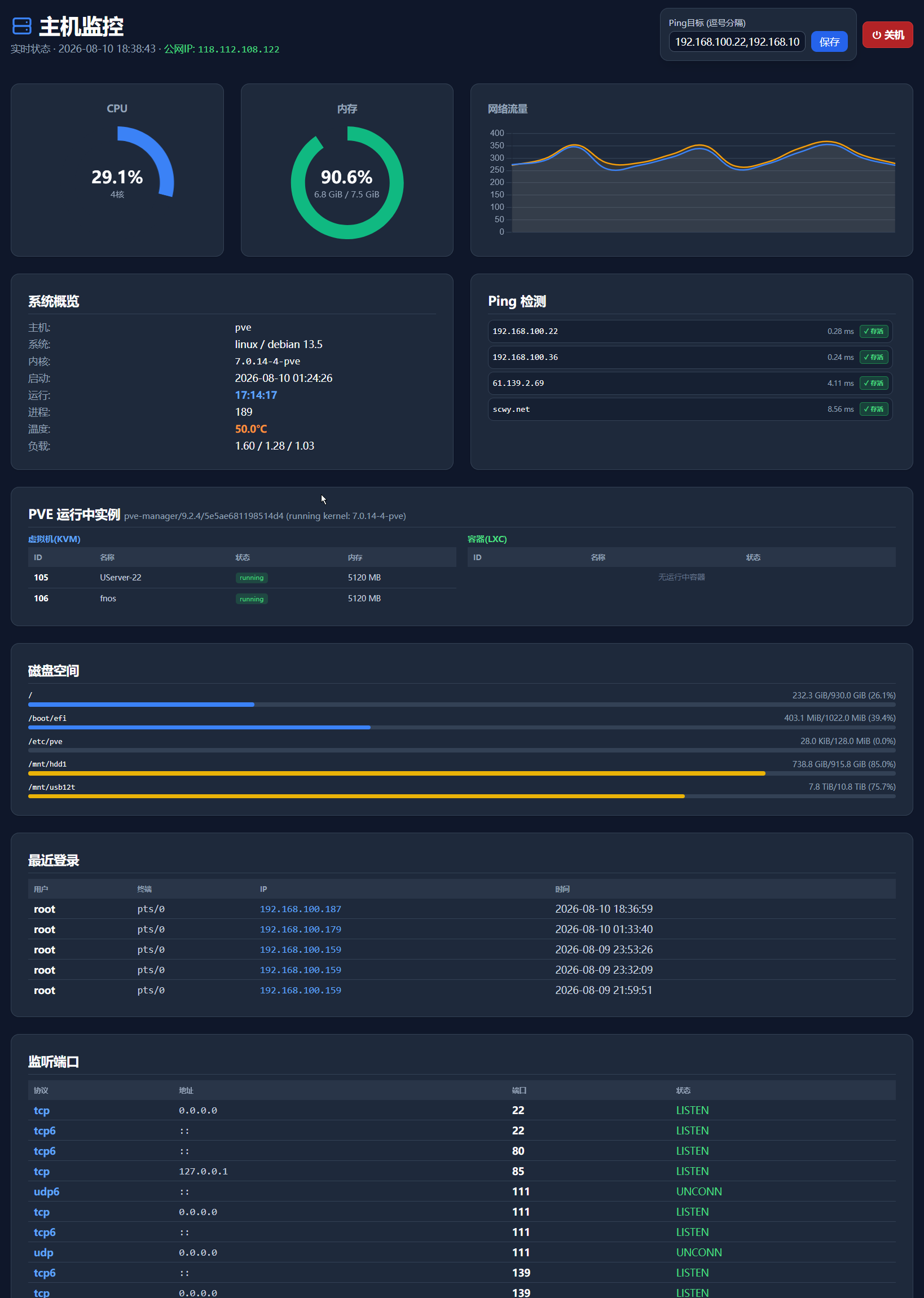Open login IP 192.168.100.187 link
The width and height of the screenshot is (924, 1298).
[x=301, y=909]
